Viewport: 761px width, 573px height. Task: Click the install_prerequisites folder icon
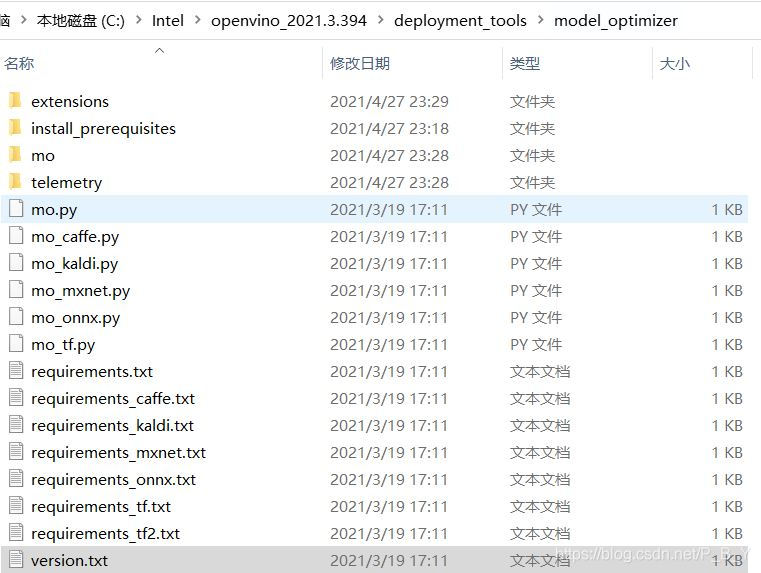(15, 128)
